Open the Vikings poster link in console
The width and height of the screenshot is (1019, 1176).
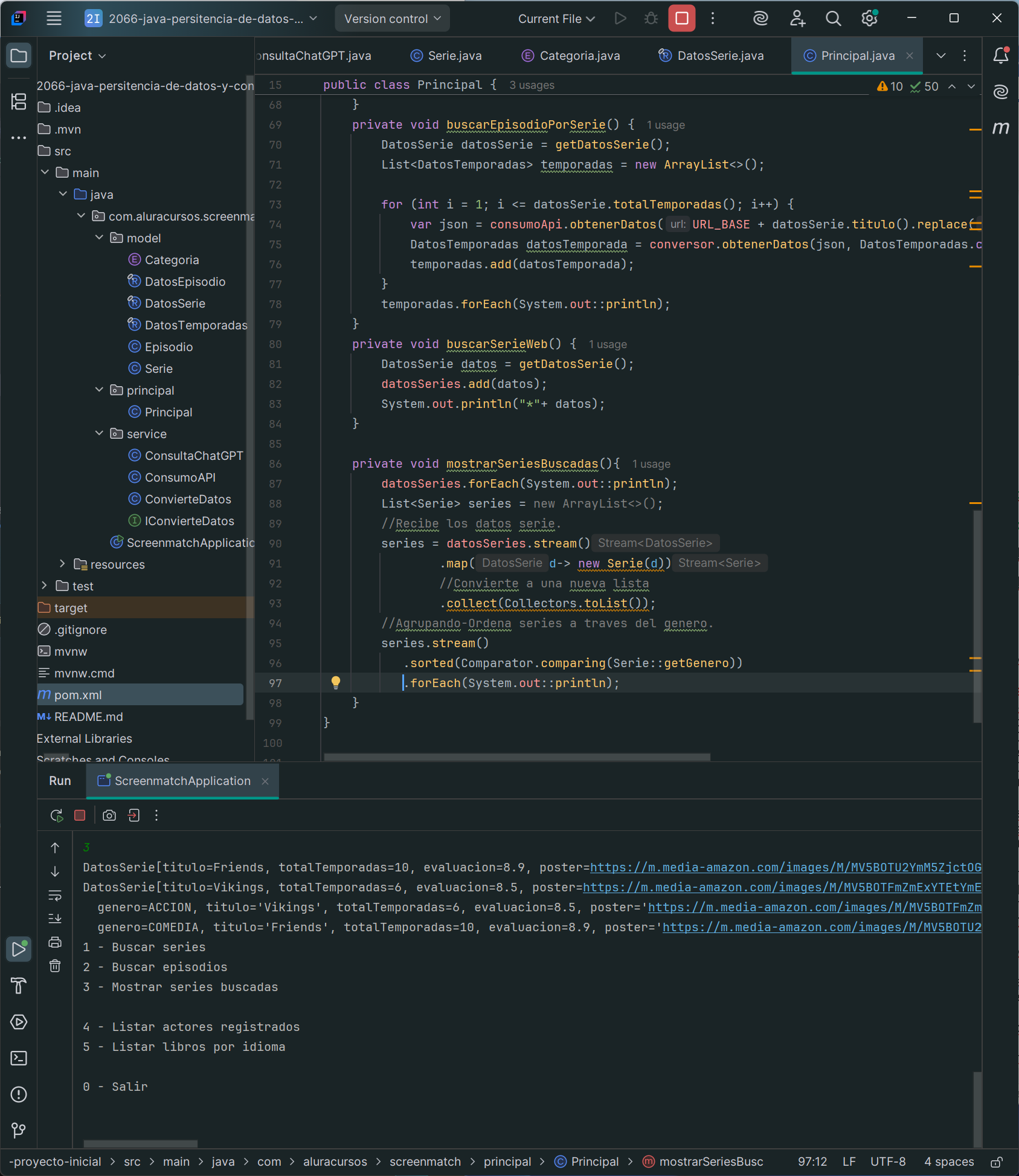click(782, 887)
